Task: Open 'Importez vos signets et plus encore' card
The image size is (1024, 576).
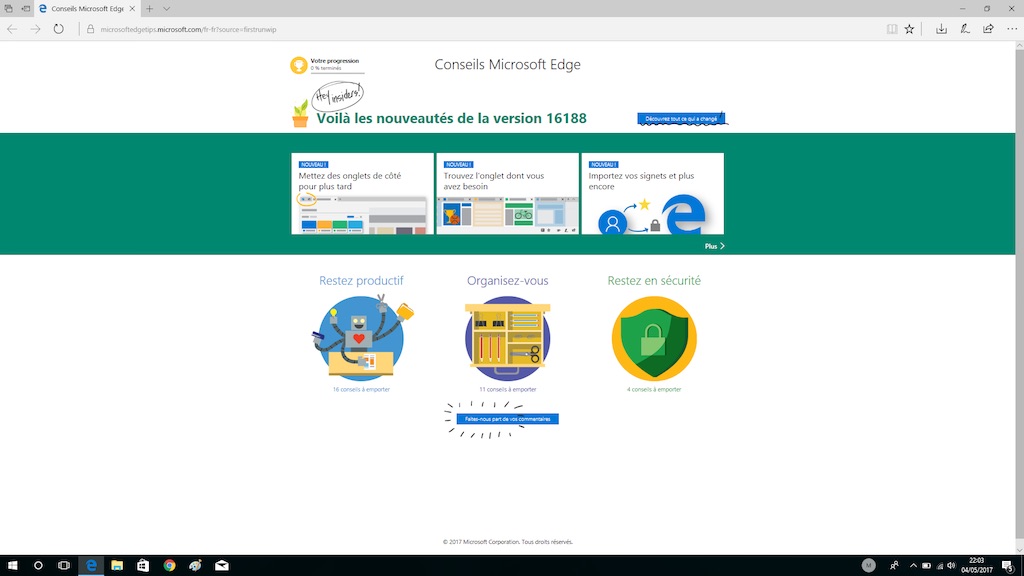Action: (x=652, y=194)
